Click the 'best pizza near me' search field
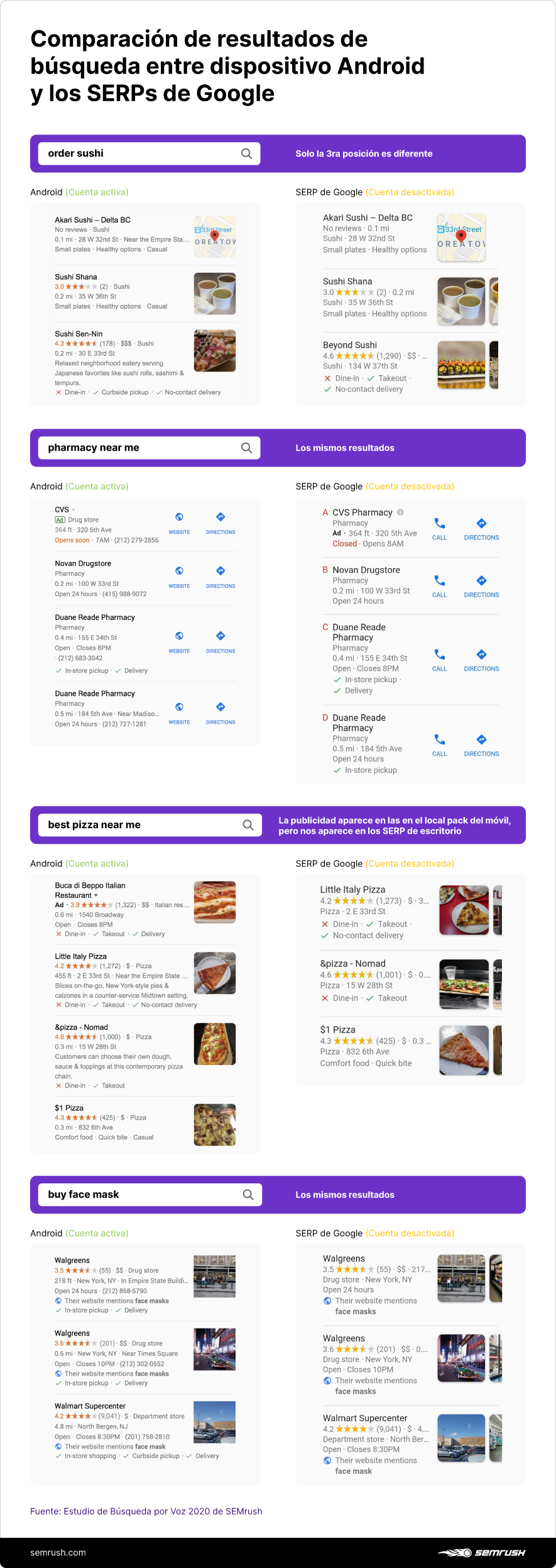556x1568 pixels. (x=138, y=825)
